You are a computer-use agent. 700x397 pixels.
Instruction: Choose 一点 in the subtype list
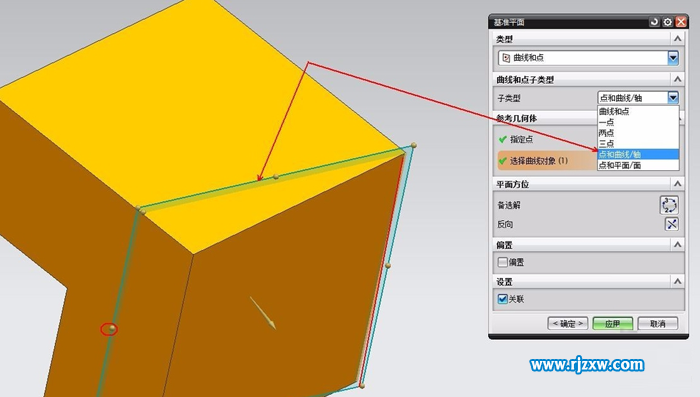[638, 122]
